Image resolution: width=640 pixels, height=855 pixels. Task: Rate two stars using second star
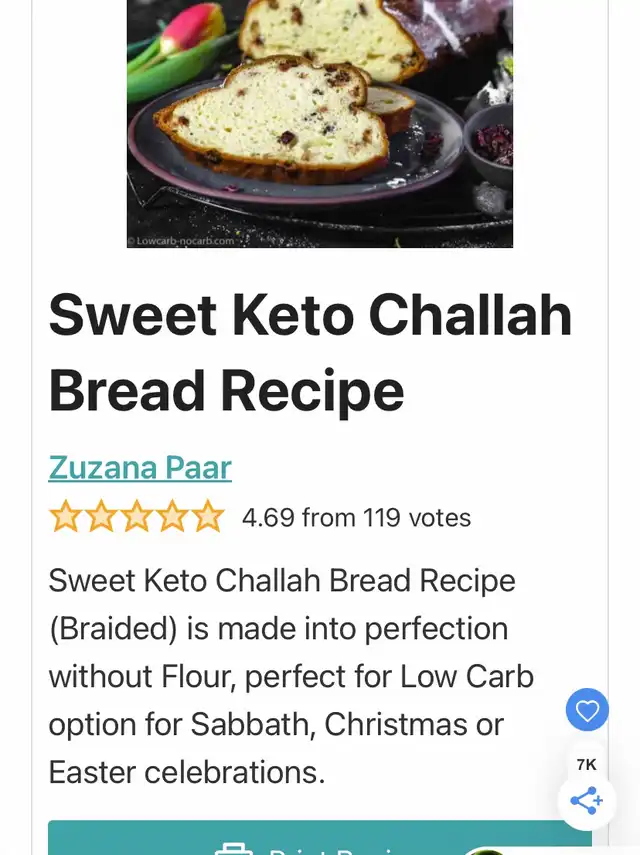pyautogui.click(x=101, y=516)
